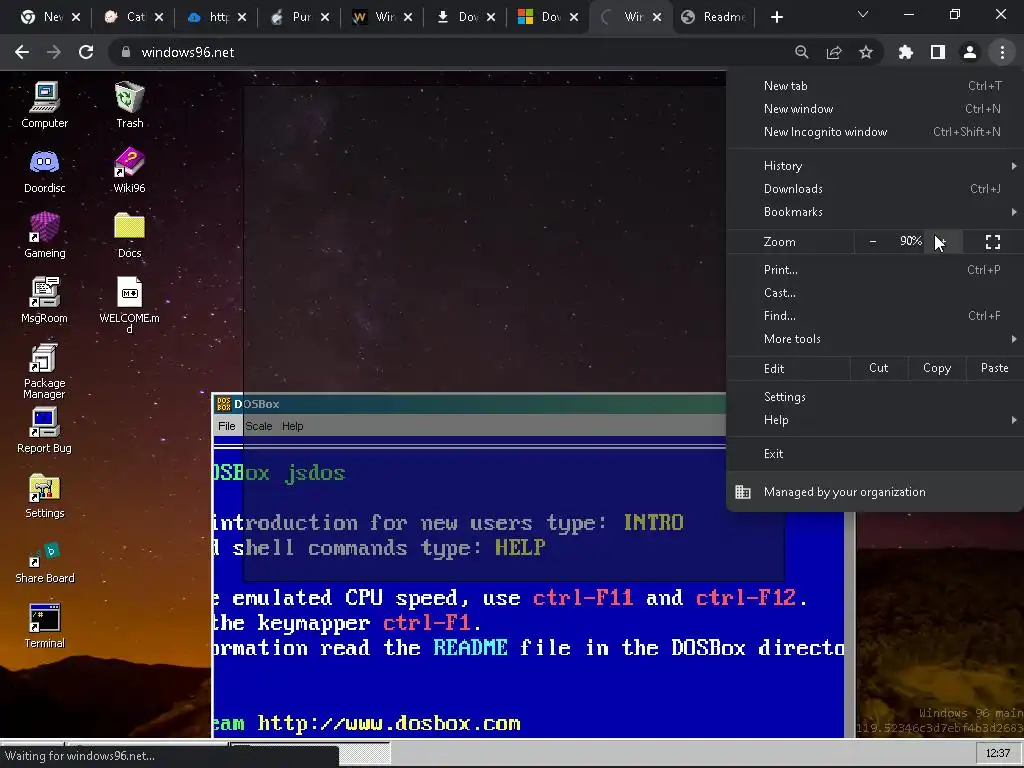Open a New Incognito window
The height and width of the screenshot is (768, 1024).
pos(875,132)
